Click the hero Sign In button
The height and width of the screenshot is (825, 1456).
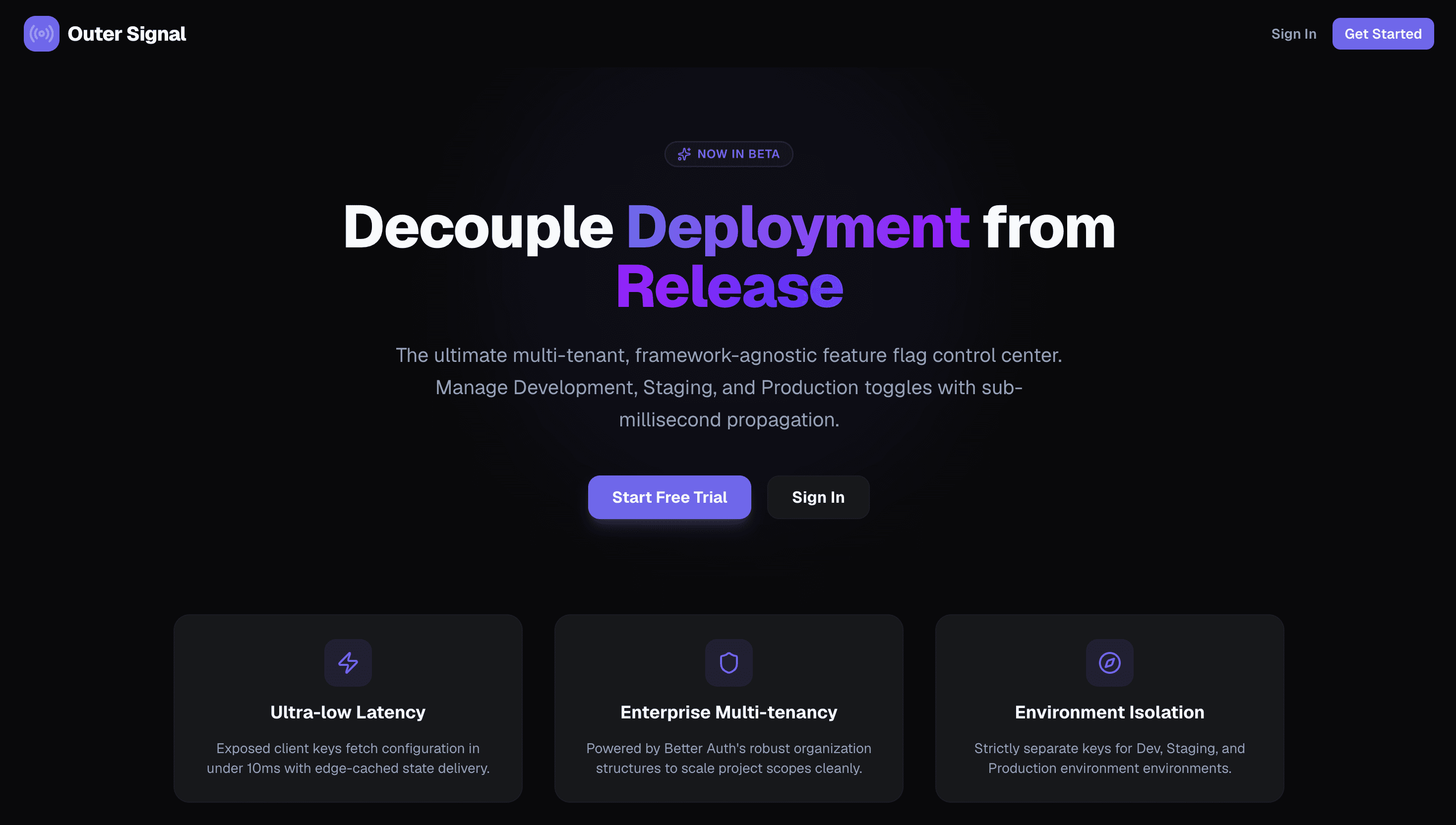pyautogui.click(x=818, y=497)
